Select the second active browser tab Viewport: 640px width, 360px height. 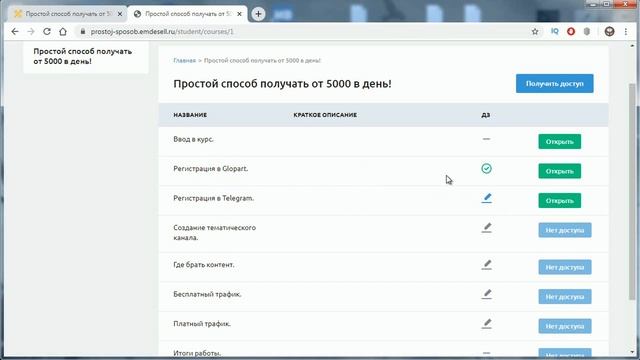click(187, 14)
